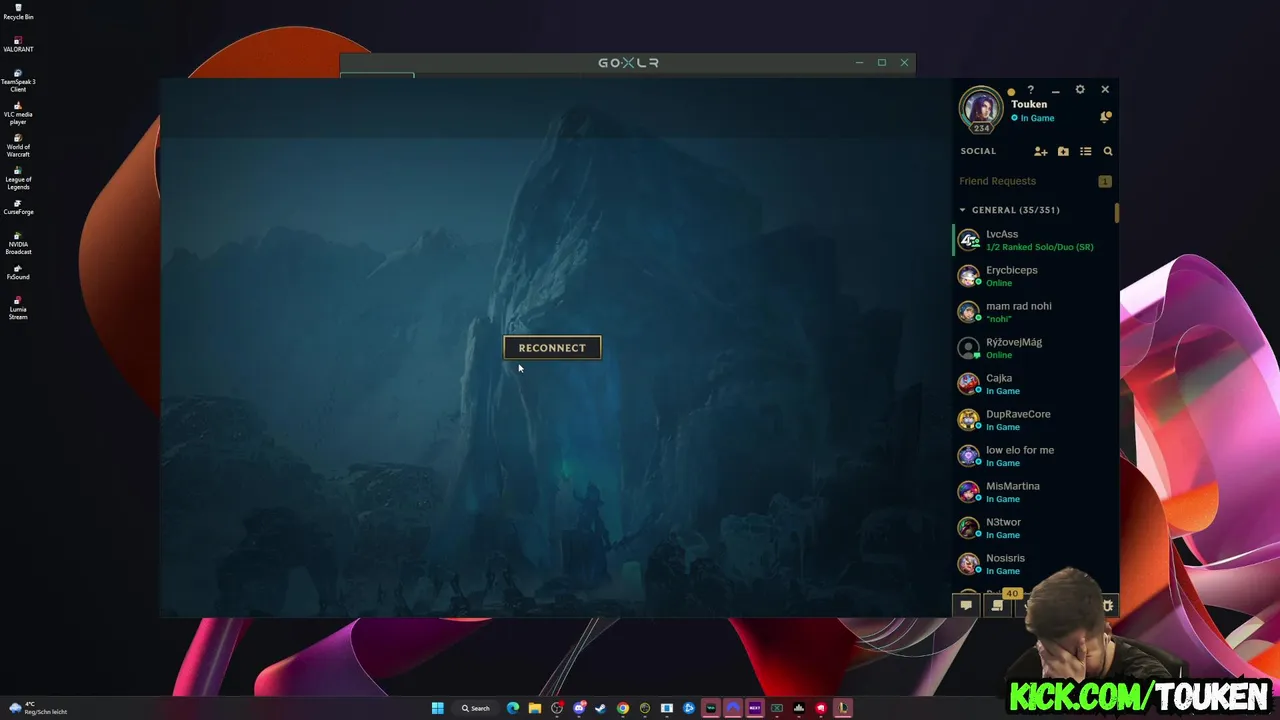1280x720 pixels.
Task: Open the VLC media player shortcut
Action: [18, 113]
